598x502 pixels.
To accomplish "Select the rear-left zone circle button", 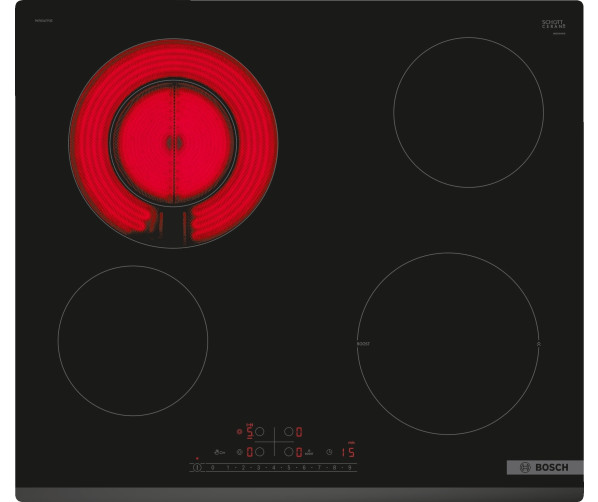I will [259, 431].
